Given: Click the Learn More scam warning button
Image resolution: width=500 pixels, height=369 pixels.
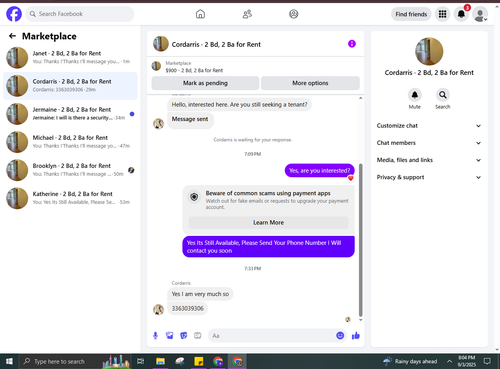Looking at the screenshot, I should click(x=268, y=222).
